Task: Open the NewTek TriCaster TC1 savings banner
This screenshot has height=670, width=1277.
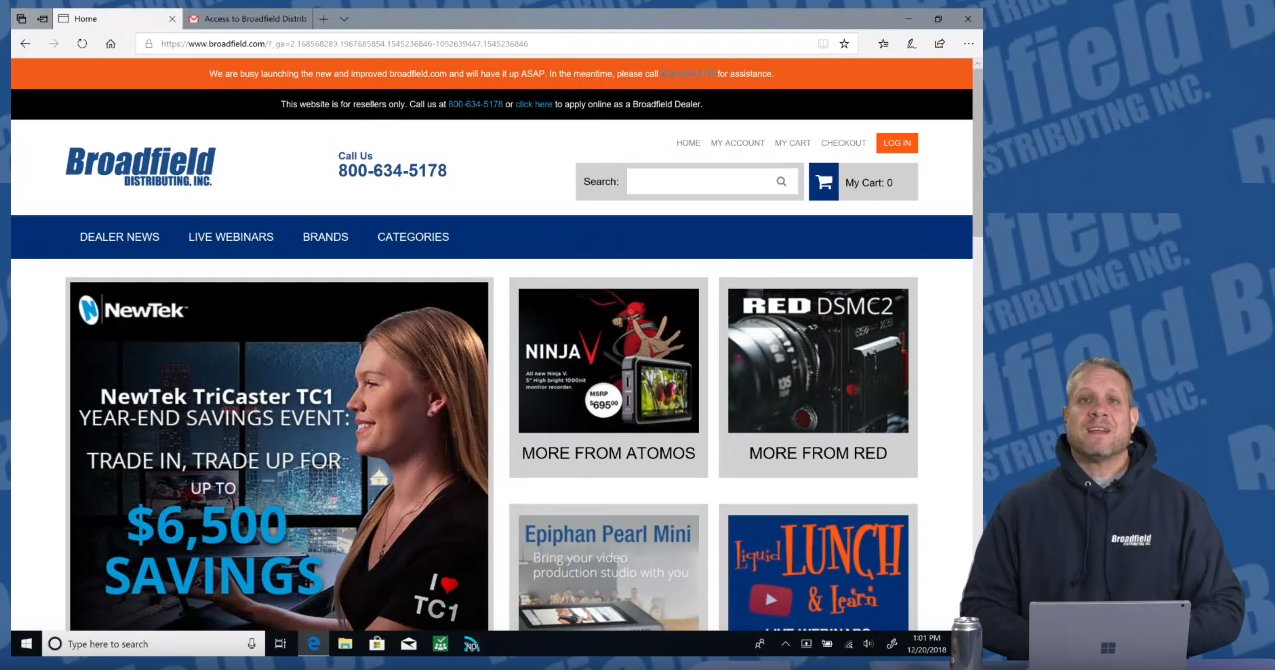Action: pyautogui.click(x=279, y=455)
